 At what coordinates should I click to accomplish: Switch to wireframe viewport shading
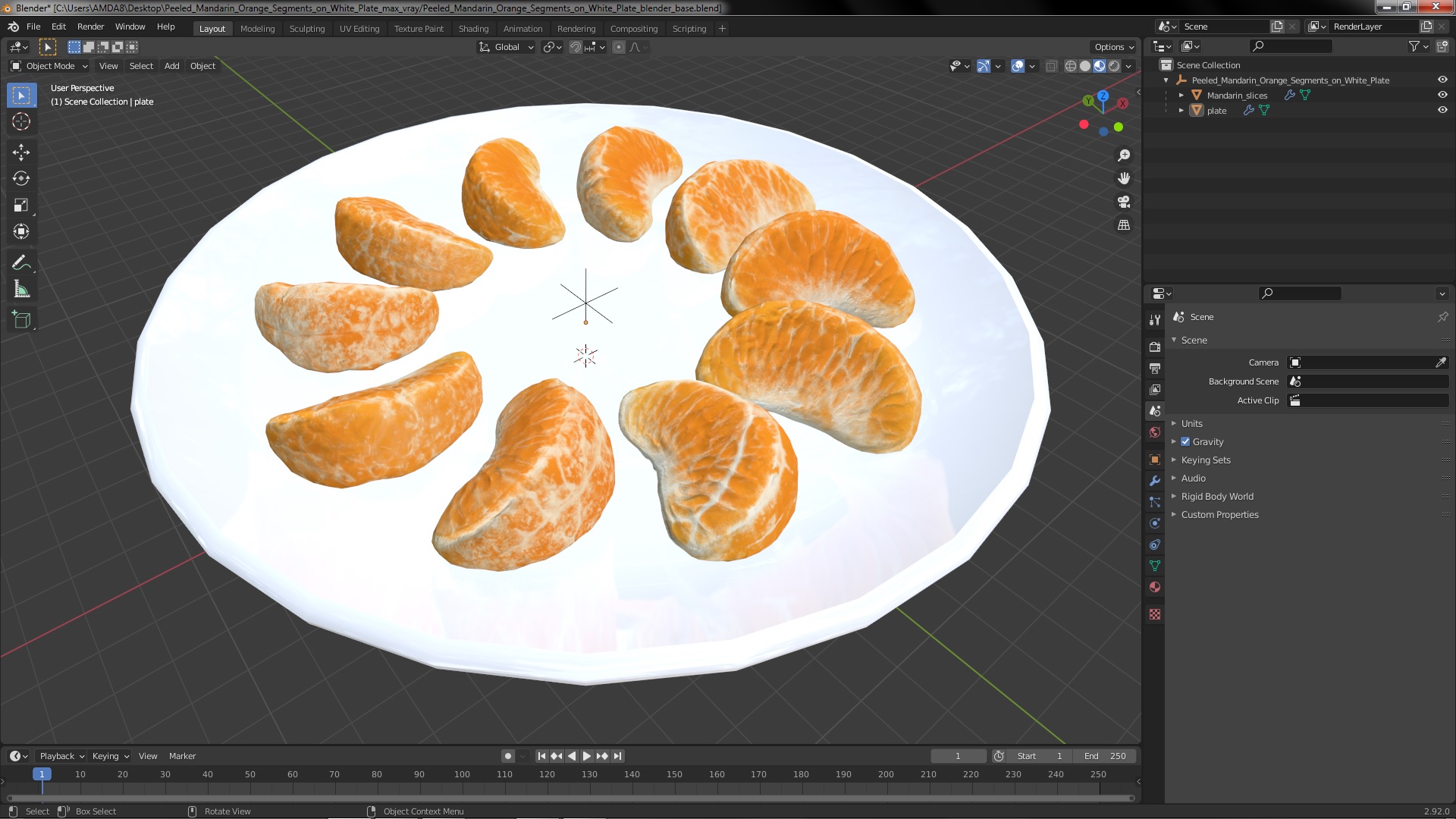[1071, 66]
